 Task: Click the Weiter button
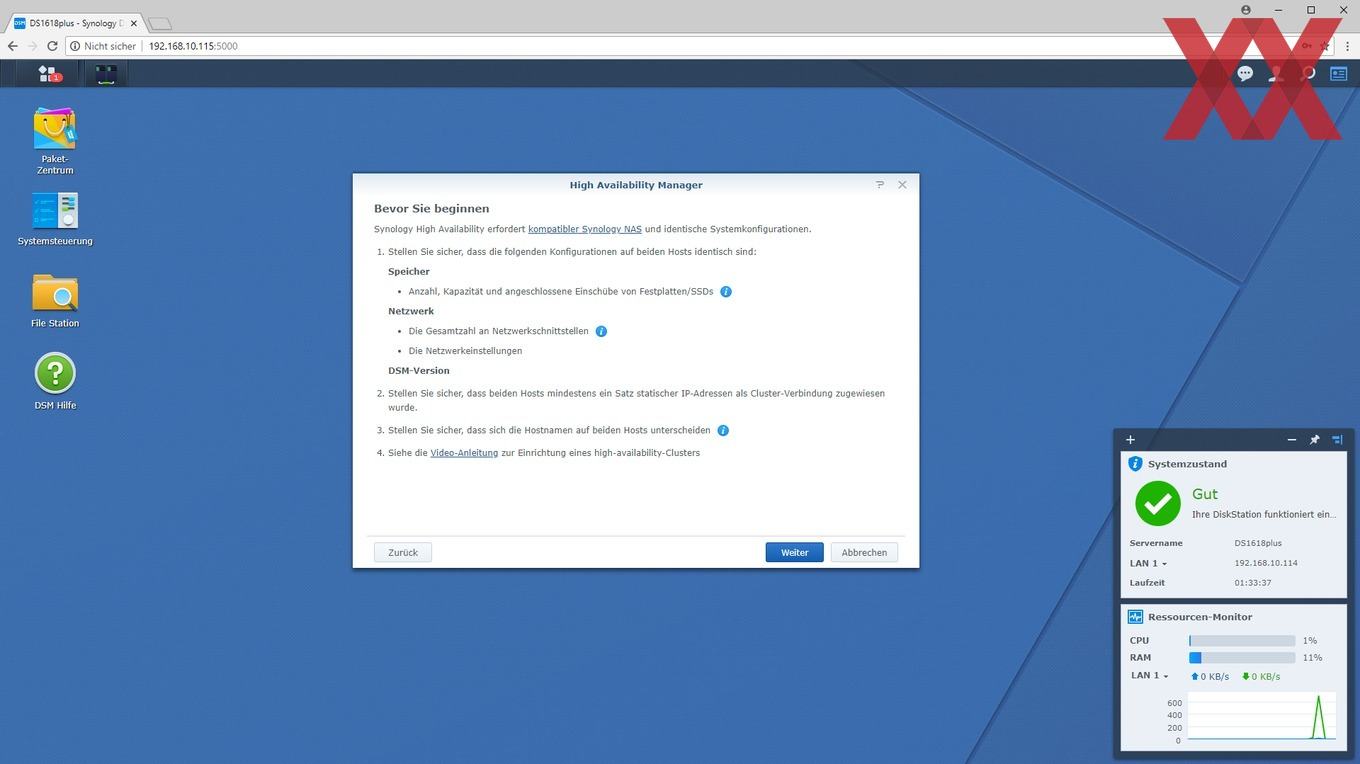[x=794, y=552]
